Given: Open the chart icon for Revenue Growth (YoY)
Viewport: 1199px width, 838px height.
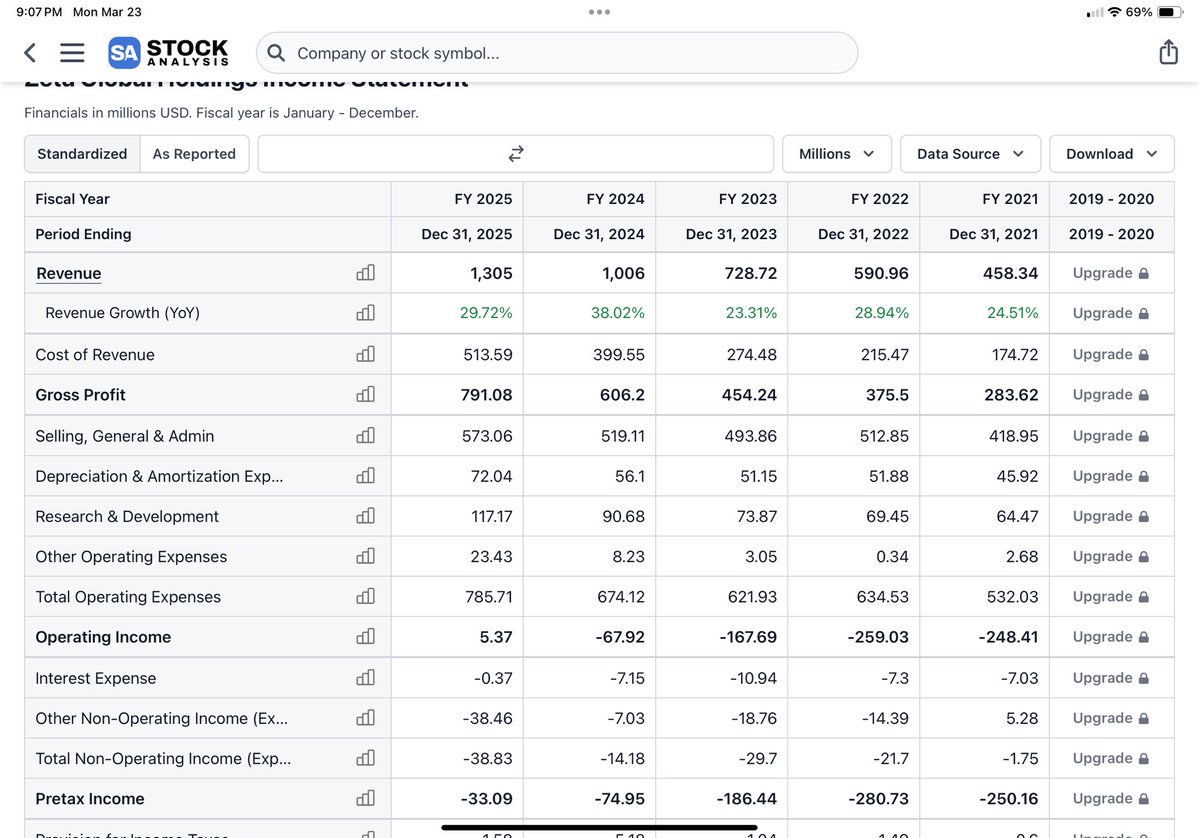Looking at the screenshot, I should [x=366, y=313].
